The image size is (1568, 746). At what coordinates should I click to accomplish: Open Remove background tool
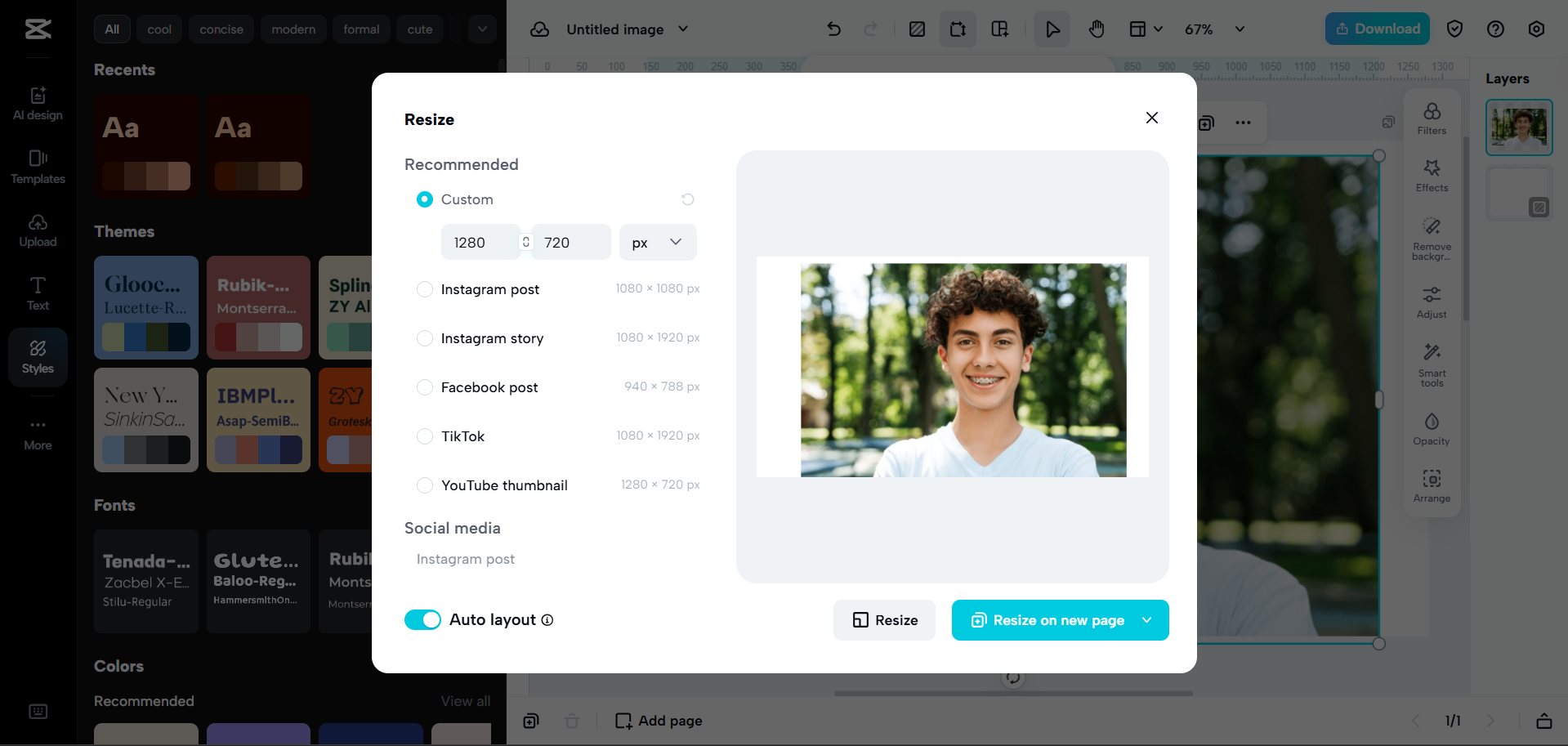coord(1432,239)
